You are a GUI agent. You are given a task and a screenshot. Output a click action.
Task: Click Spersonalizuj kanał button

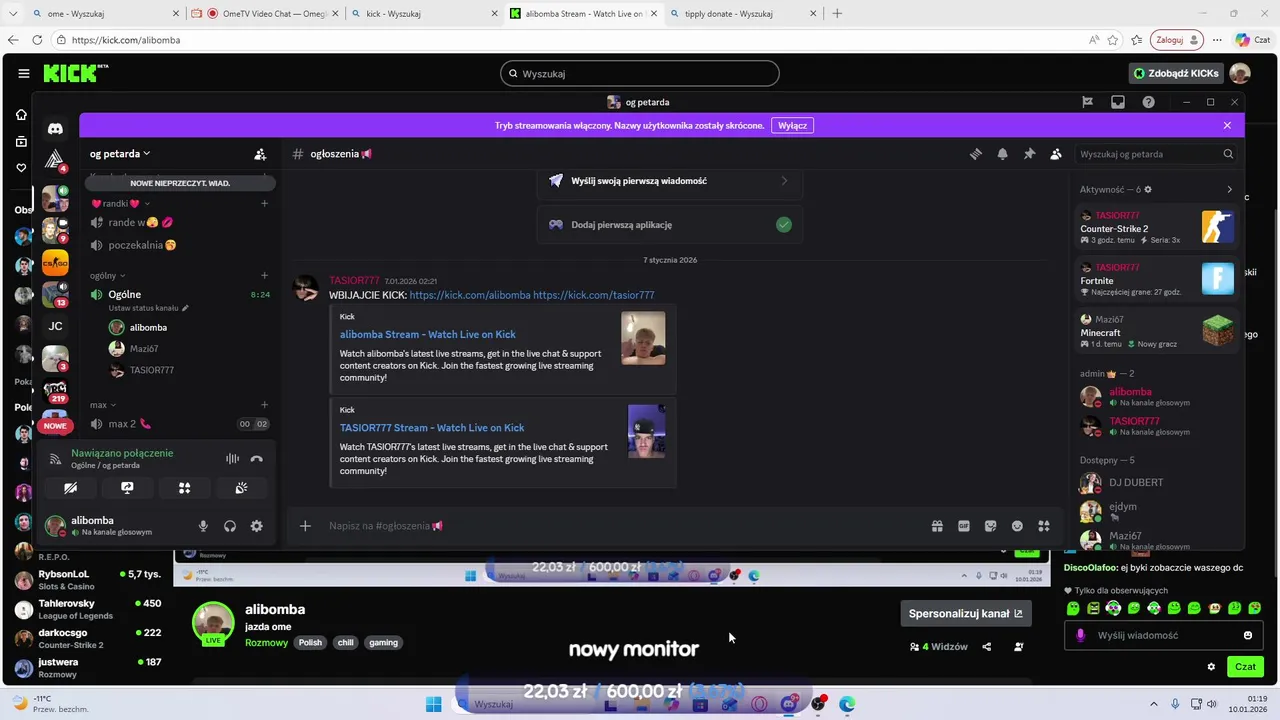[966, 613]
